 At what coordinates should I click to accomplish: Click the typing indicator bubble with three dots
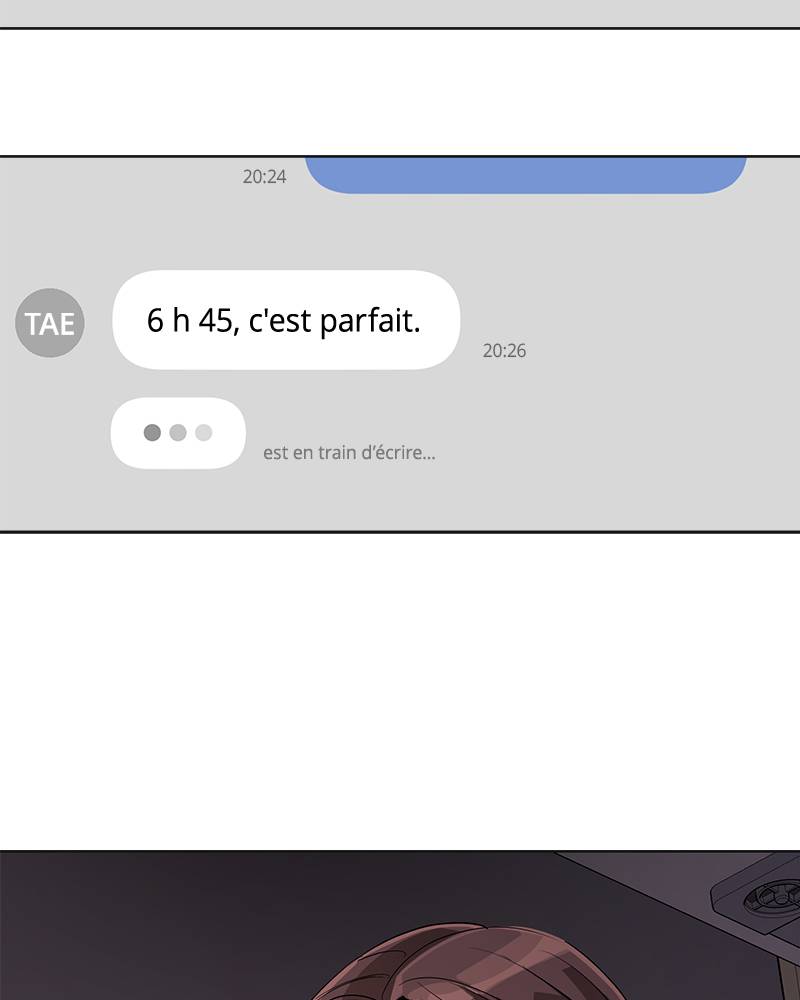pos(178,433)
